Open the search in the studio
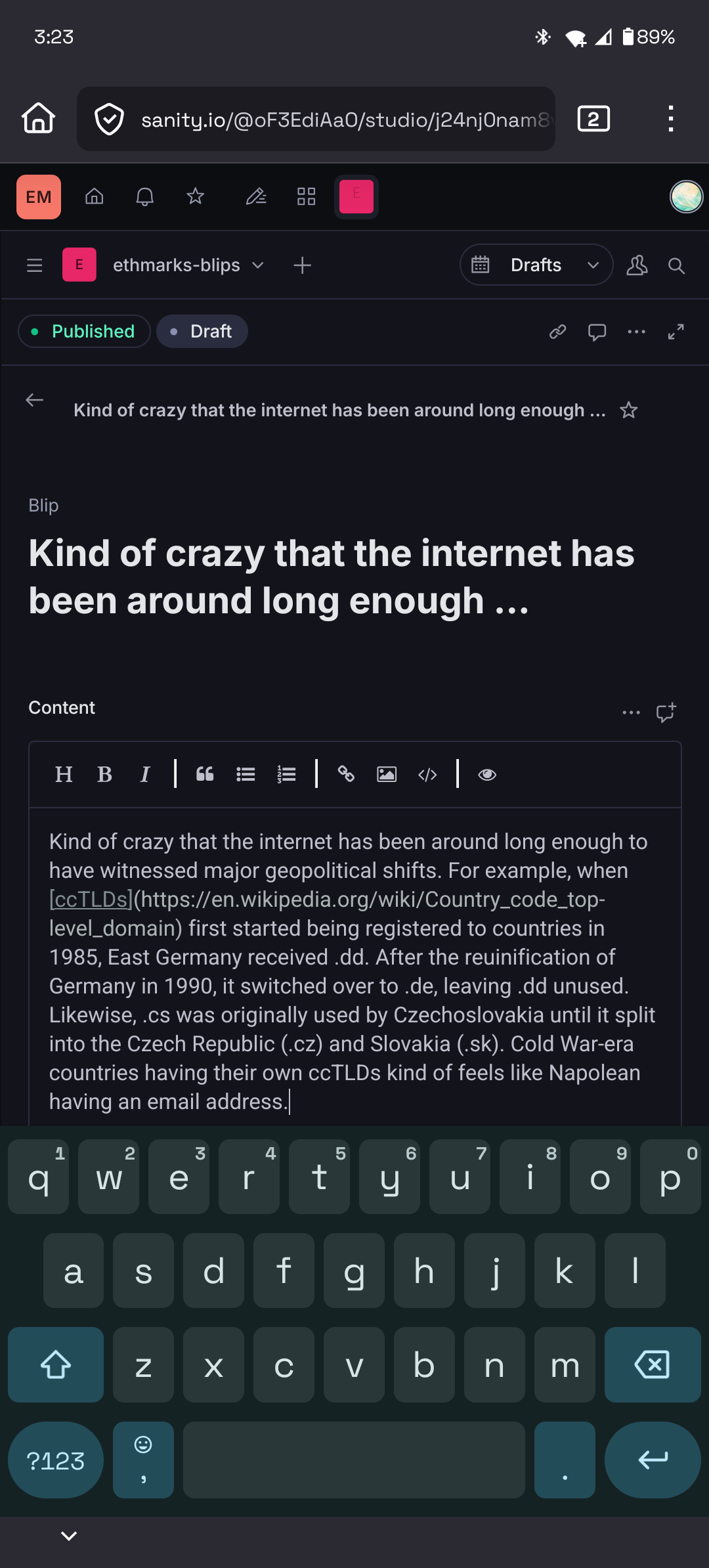The height and width of the screenshot is (1568, 709). [x=675, y=265]
